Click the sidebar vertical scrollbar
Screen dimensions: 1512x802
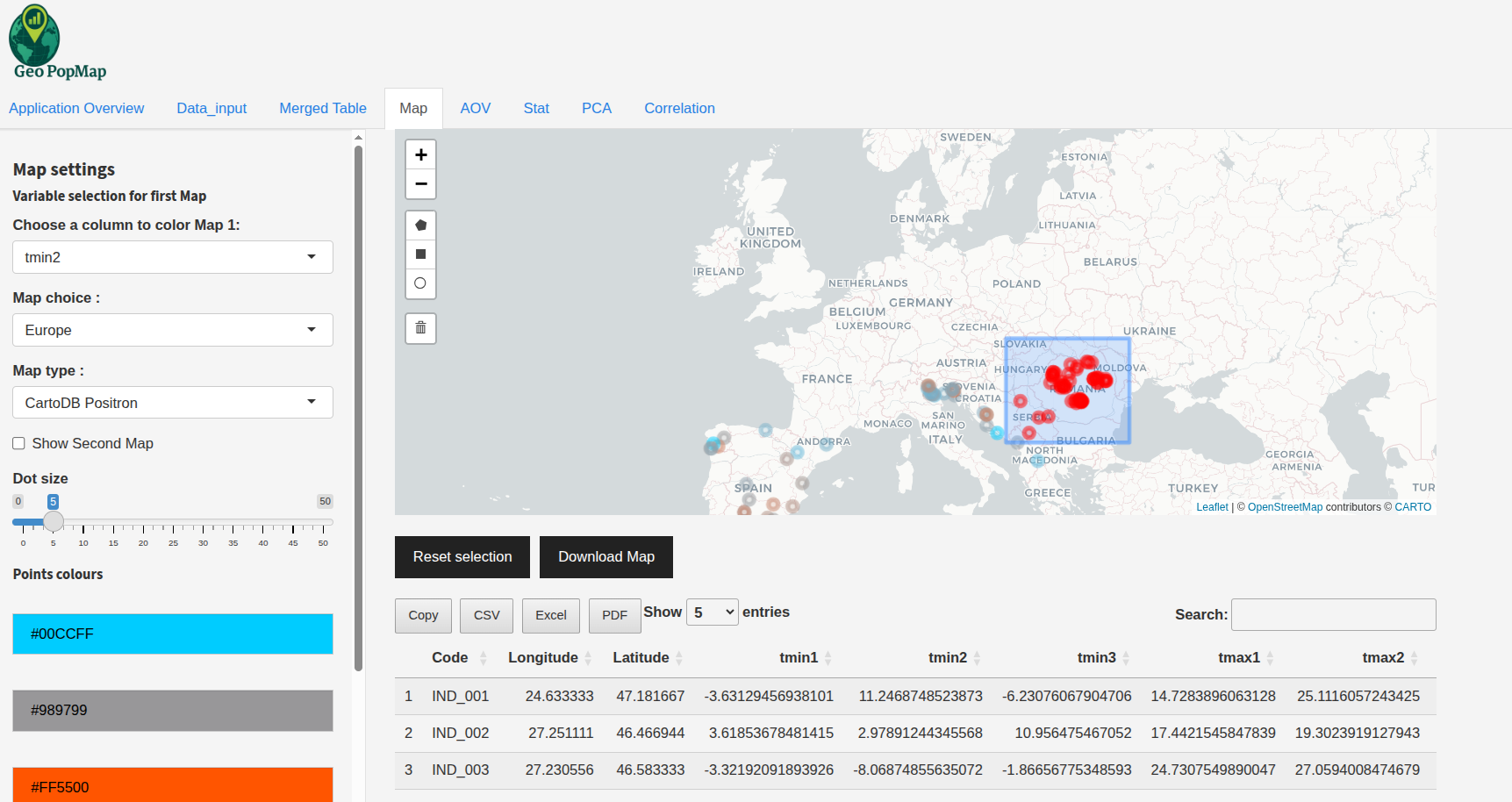[x=358, y=408]
